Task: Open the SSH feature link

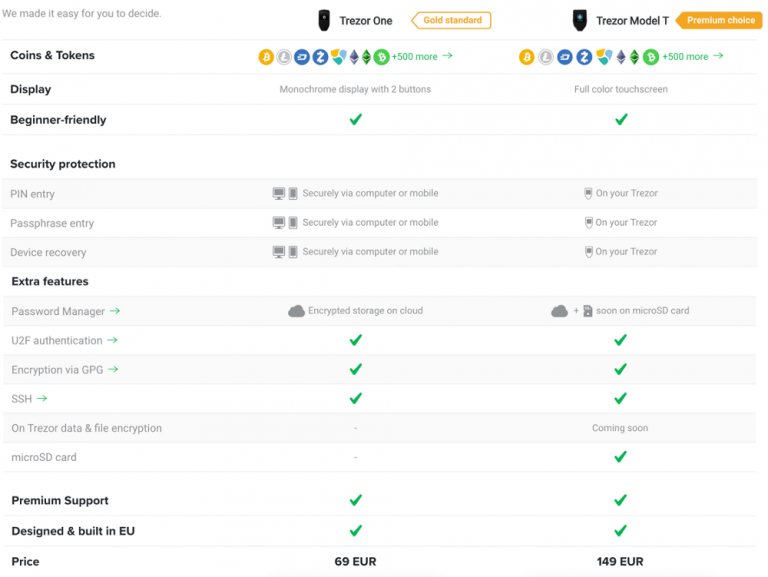Action: (29, 399)
